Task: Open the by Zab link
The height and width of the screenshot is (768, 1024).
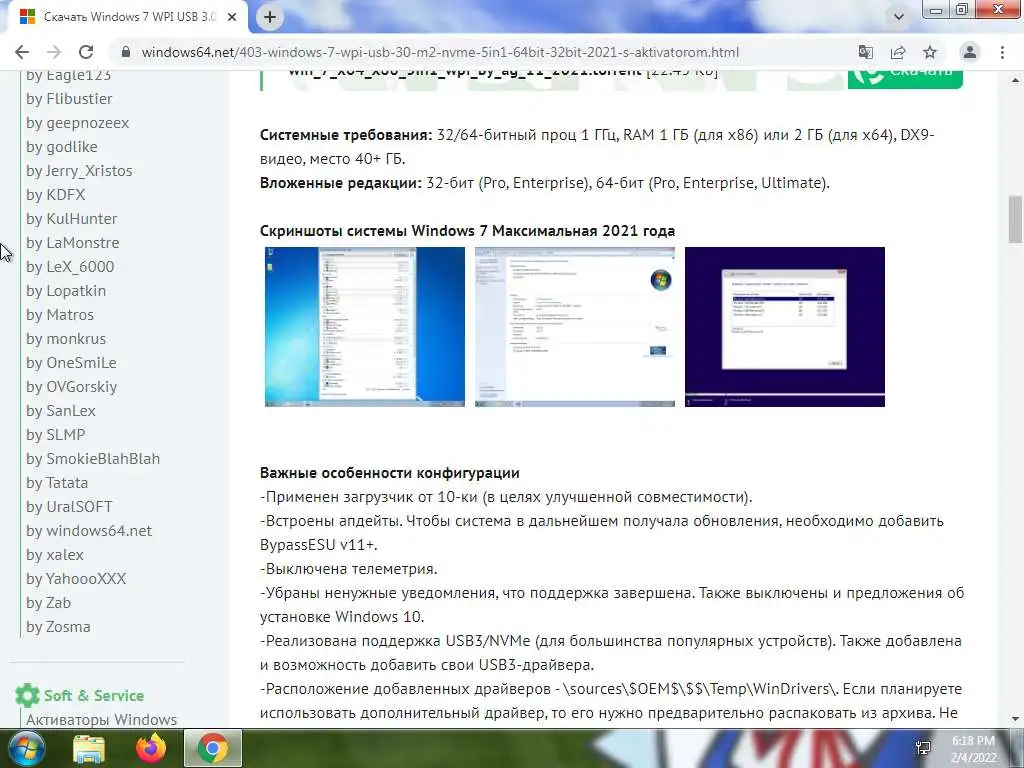Action: [x=48, y=603]
